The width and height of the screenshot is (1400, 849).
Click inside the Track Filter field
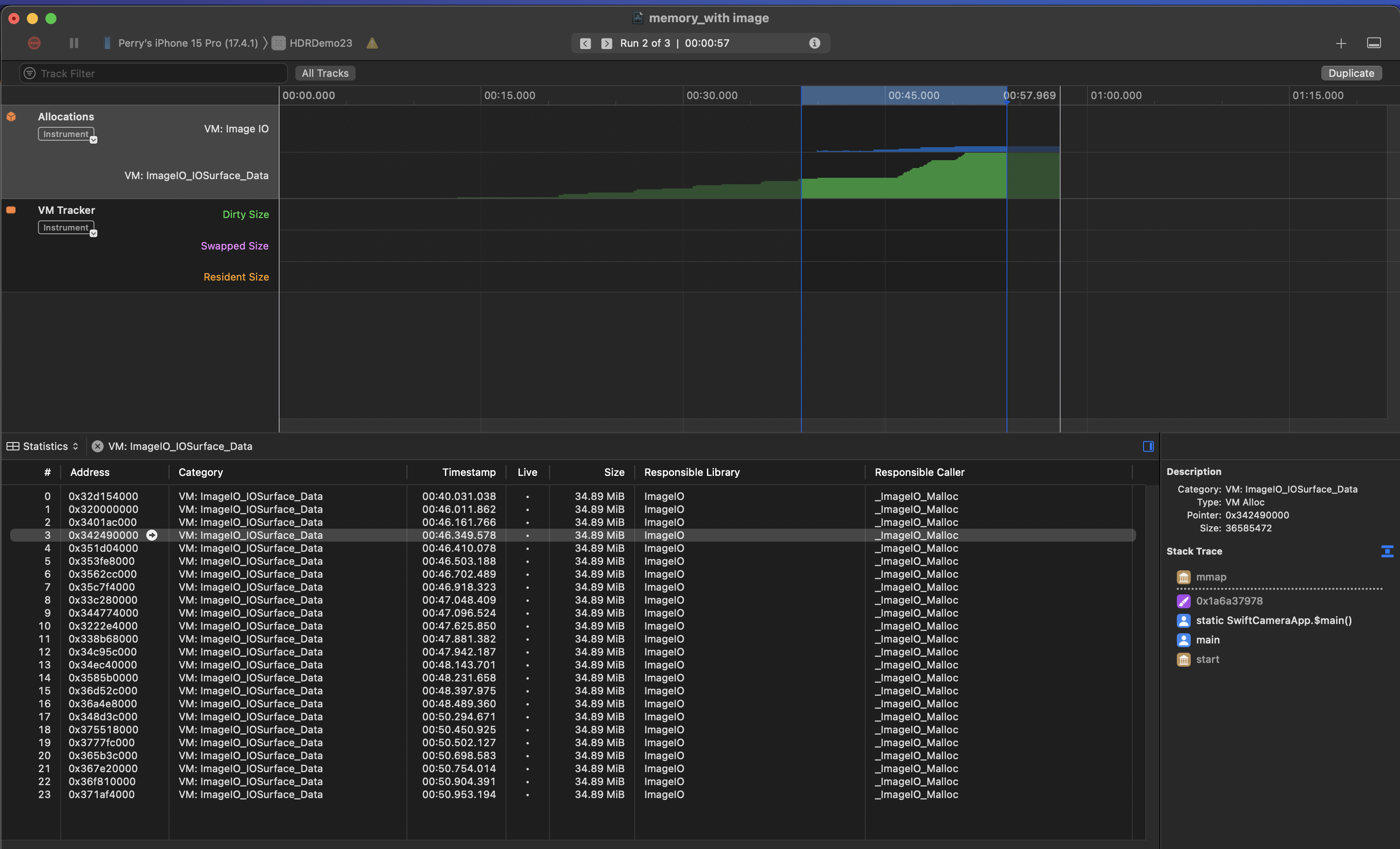click(x=153, y=73)
